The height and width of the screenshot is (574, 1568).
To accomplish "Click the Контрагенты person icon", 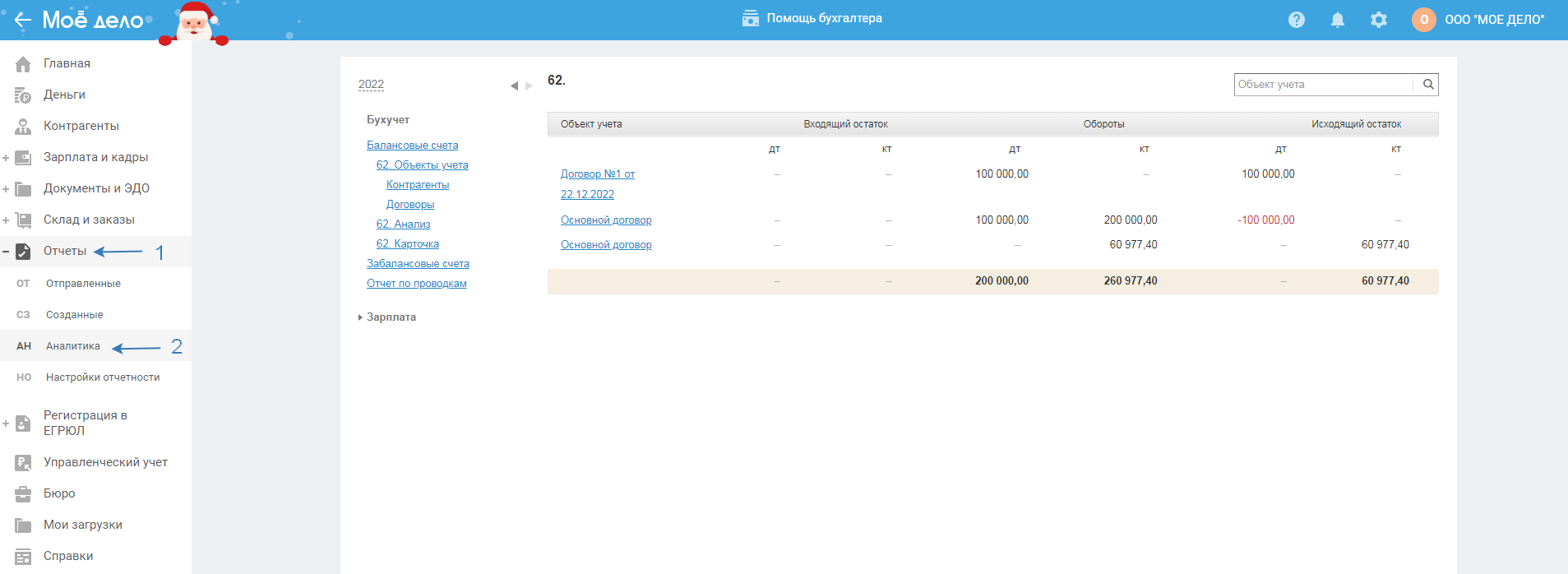I will (23, 126).
